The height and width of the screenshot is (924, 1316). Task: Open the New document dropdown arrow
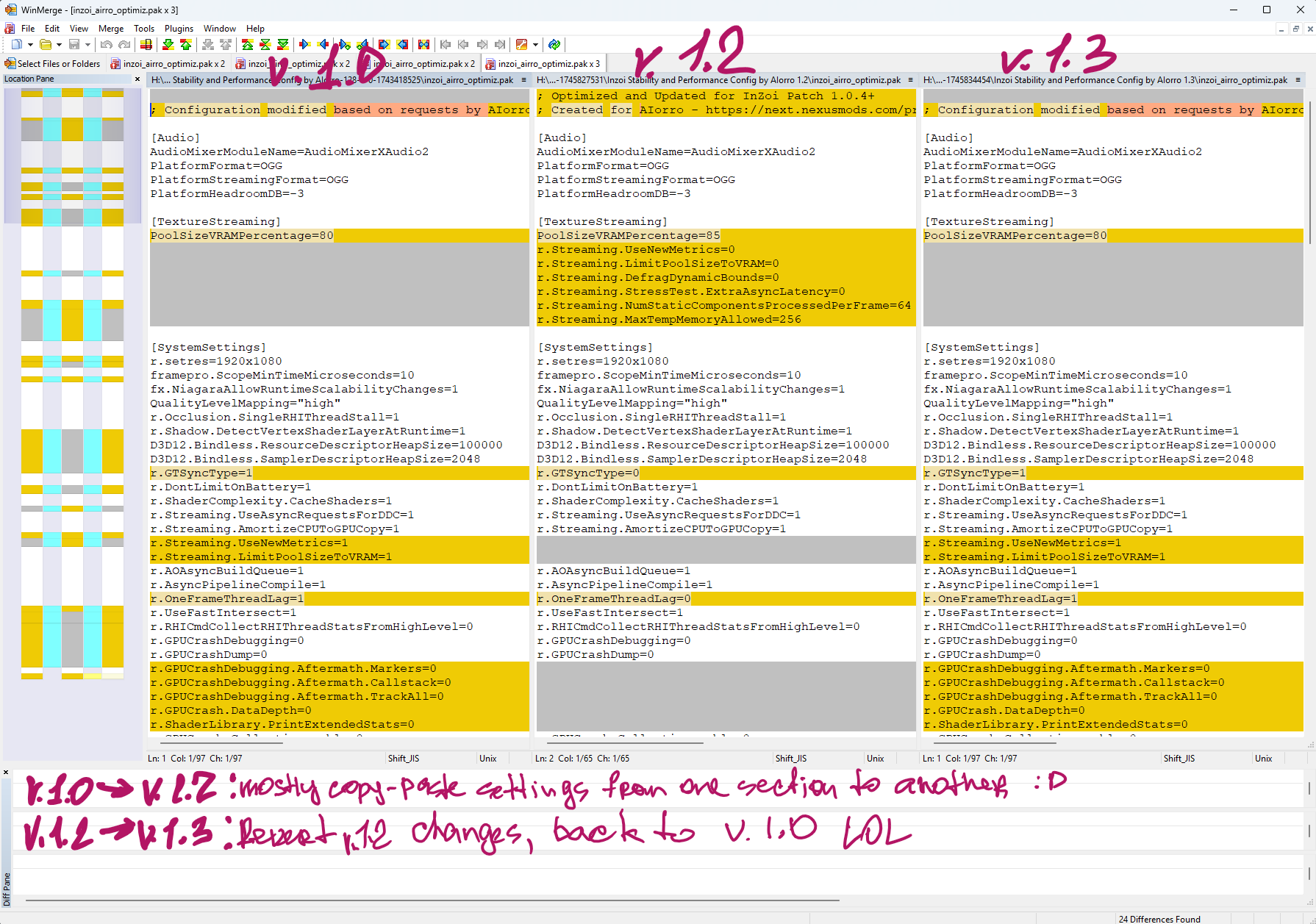(30, 45)
